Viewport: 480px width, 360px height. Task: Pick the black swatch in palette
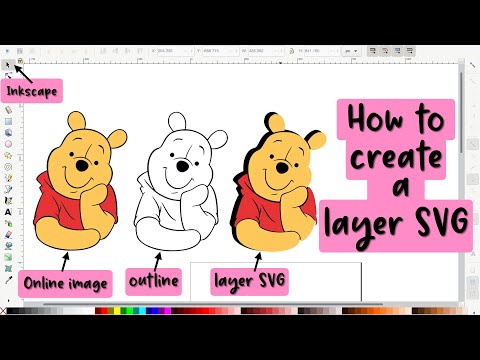[11, 311]
